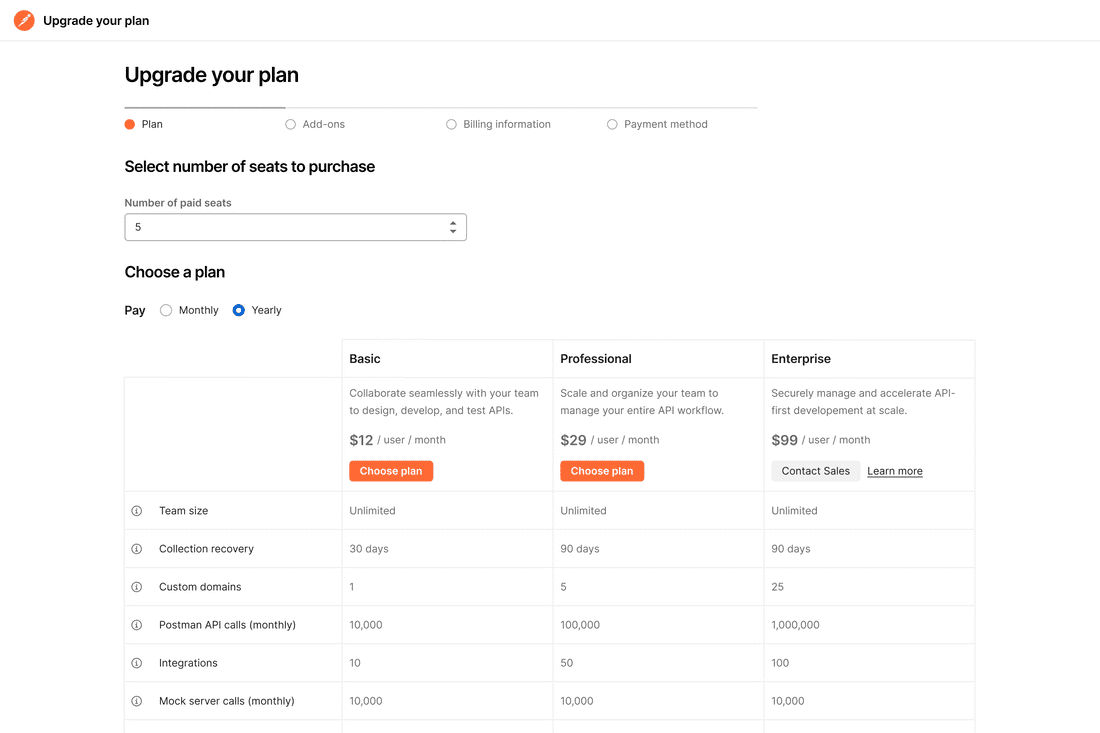
Task: Go to the Payment method step
Action: (x=657, y=124)
